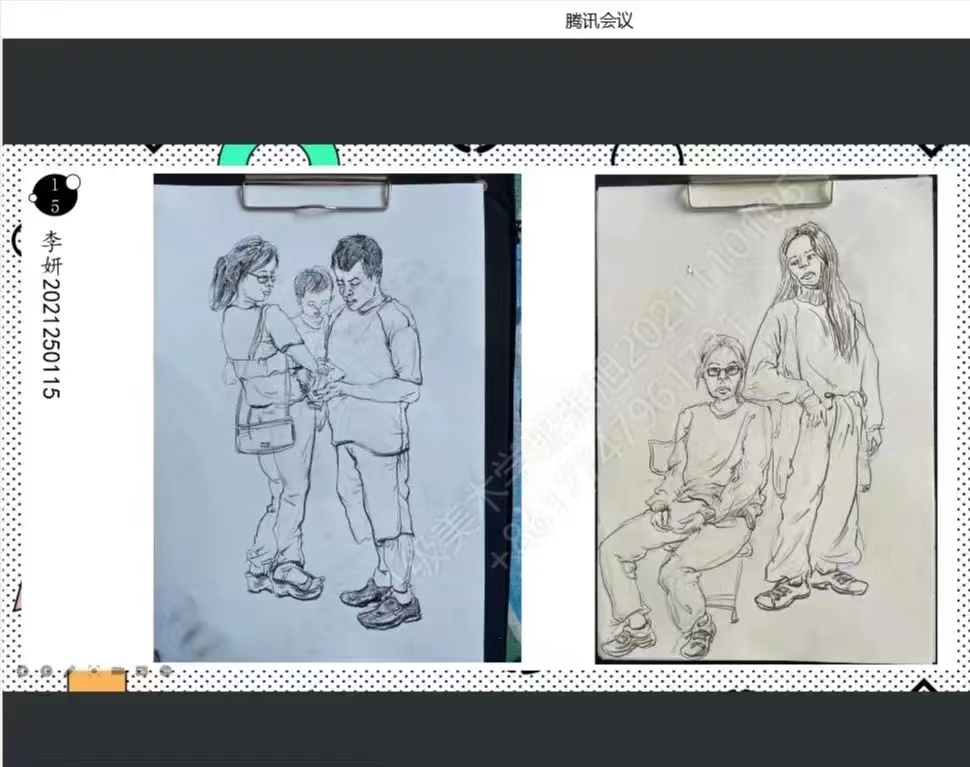Click the green ring shape at top
The image size is (970, 767).
(x=279, y=155)
